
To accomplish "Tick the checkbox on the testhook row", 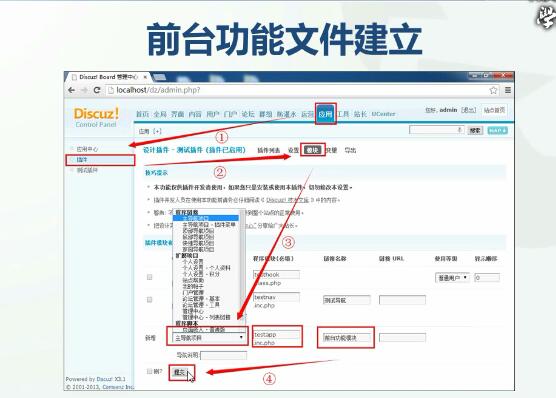I will (150, 277).
